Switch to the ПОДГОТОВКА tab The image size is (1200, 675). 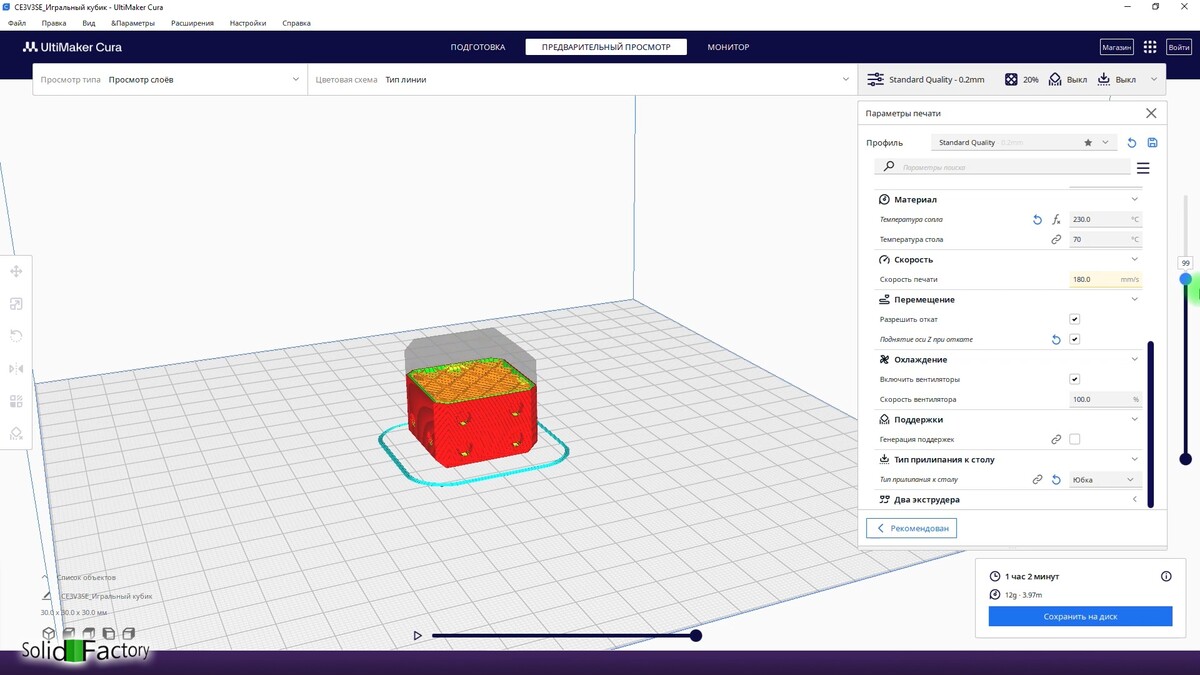coord(478,47)
